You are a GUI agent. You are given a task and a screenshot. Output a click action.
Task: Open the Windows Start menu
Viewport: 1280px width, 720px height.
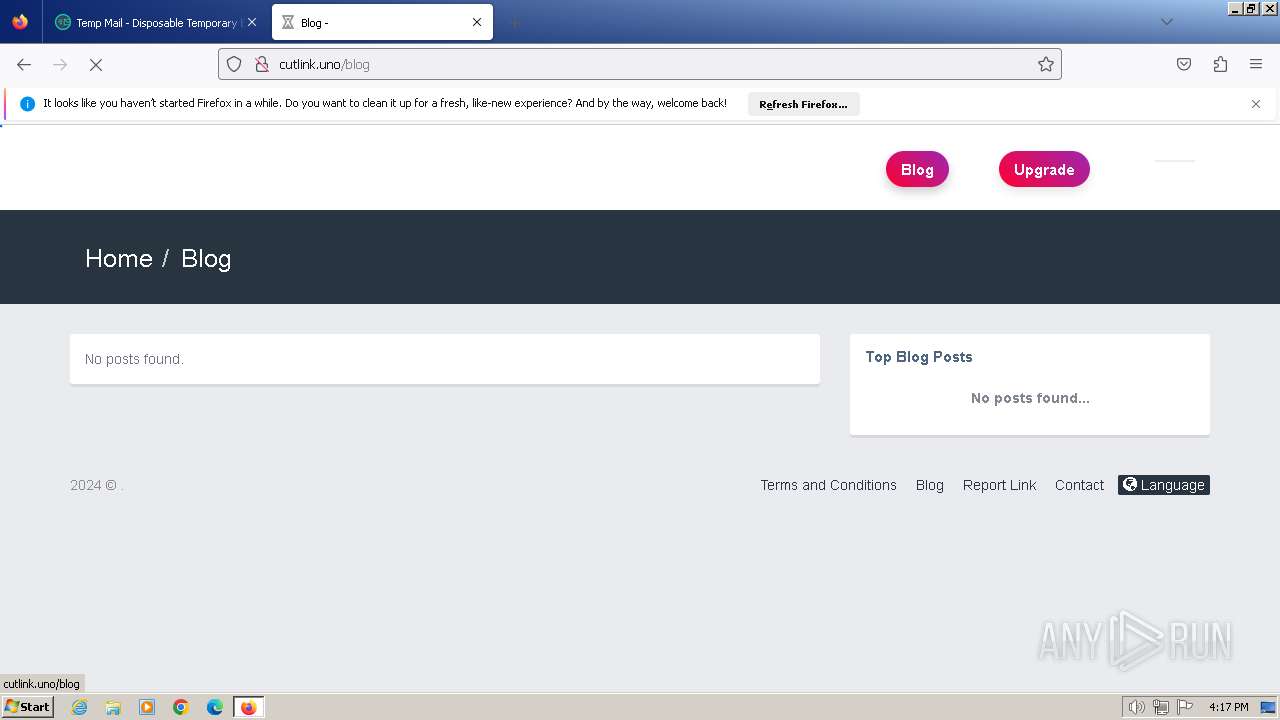coord(27,707)
